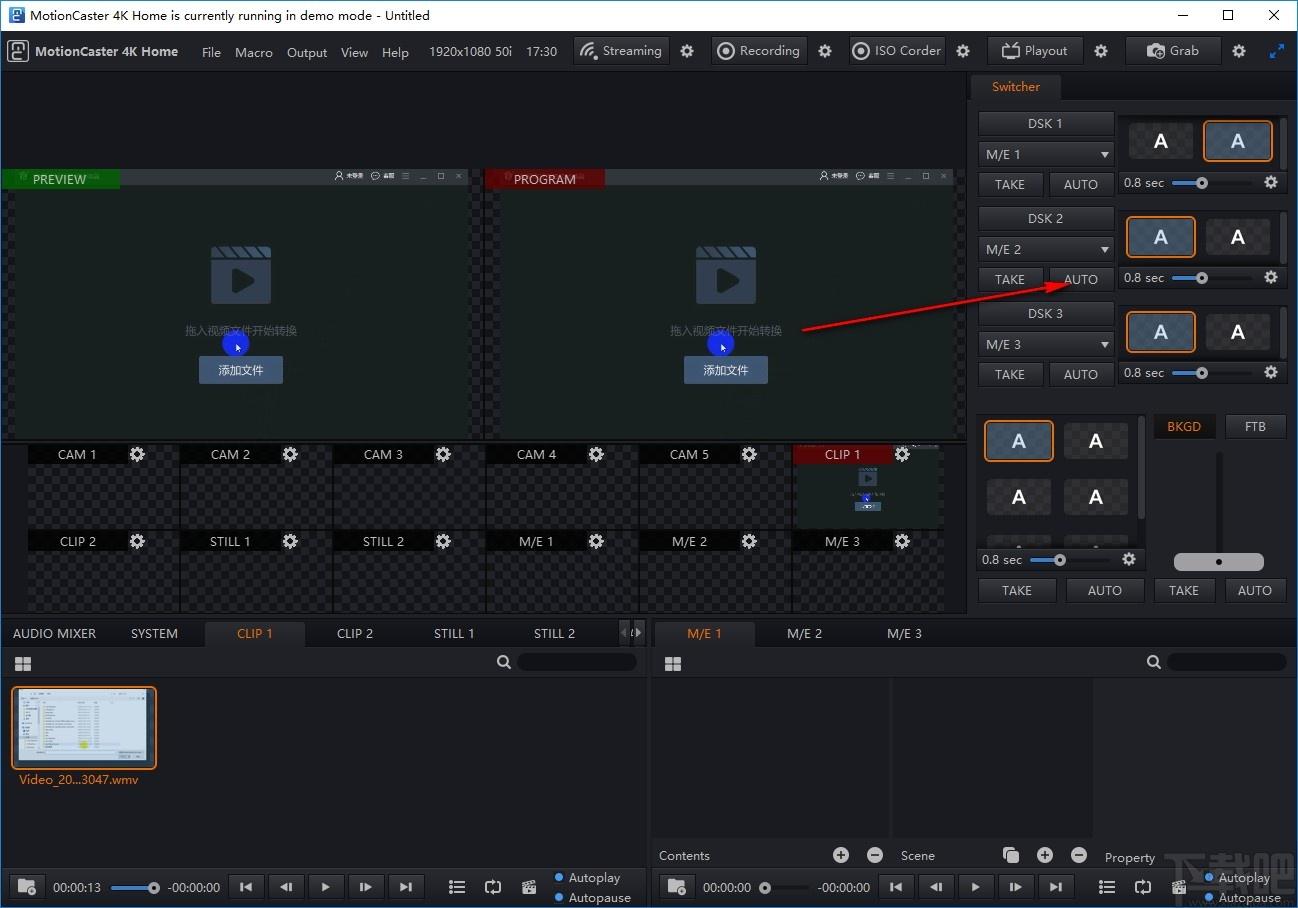The image size is (1298, 908).
Task: Open STILL 1 source settings gear
Action: (290, 541)
